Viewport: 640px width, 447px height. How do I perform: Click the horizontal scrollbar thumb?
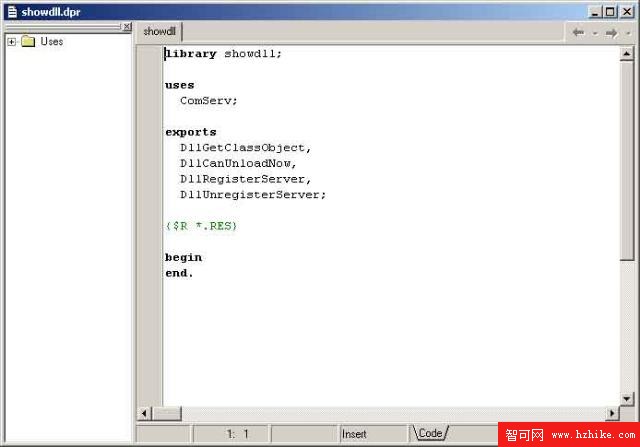167,414
